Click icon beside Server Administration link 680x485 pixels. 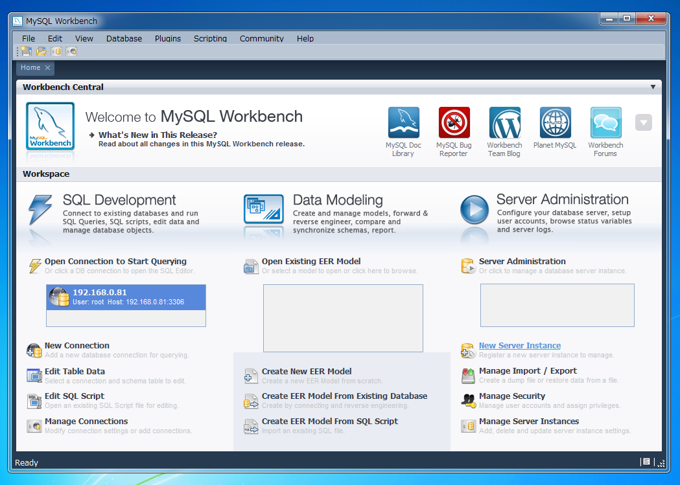[468, 266]
